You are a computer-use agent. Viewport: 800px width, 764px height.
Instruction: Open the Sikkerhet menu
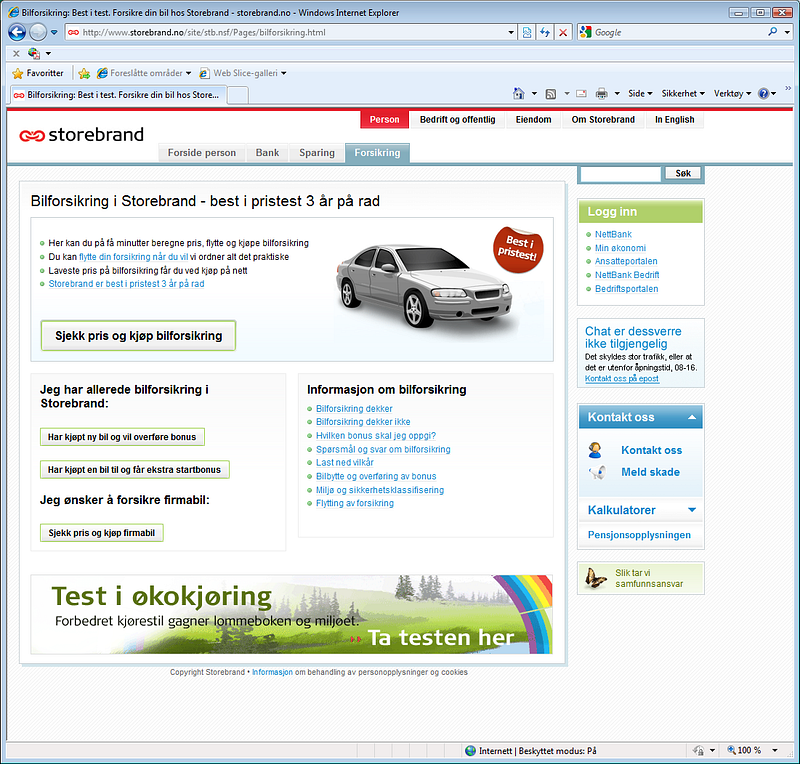[x=683, y=93]
